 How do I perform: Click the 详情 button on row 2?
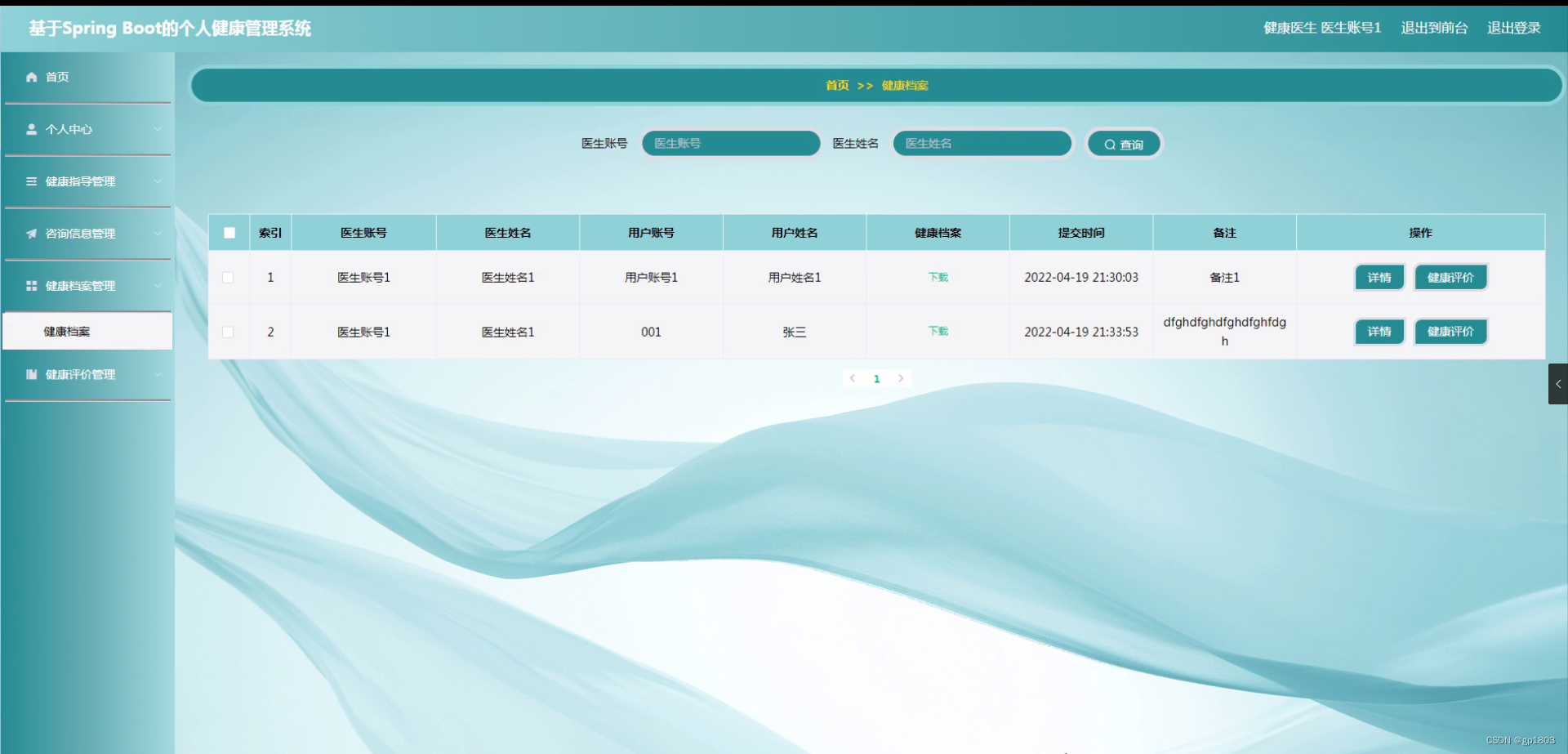(x=1379, y=332)
